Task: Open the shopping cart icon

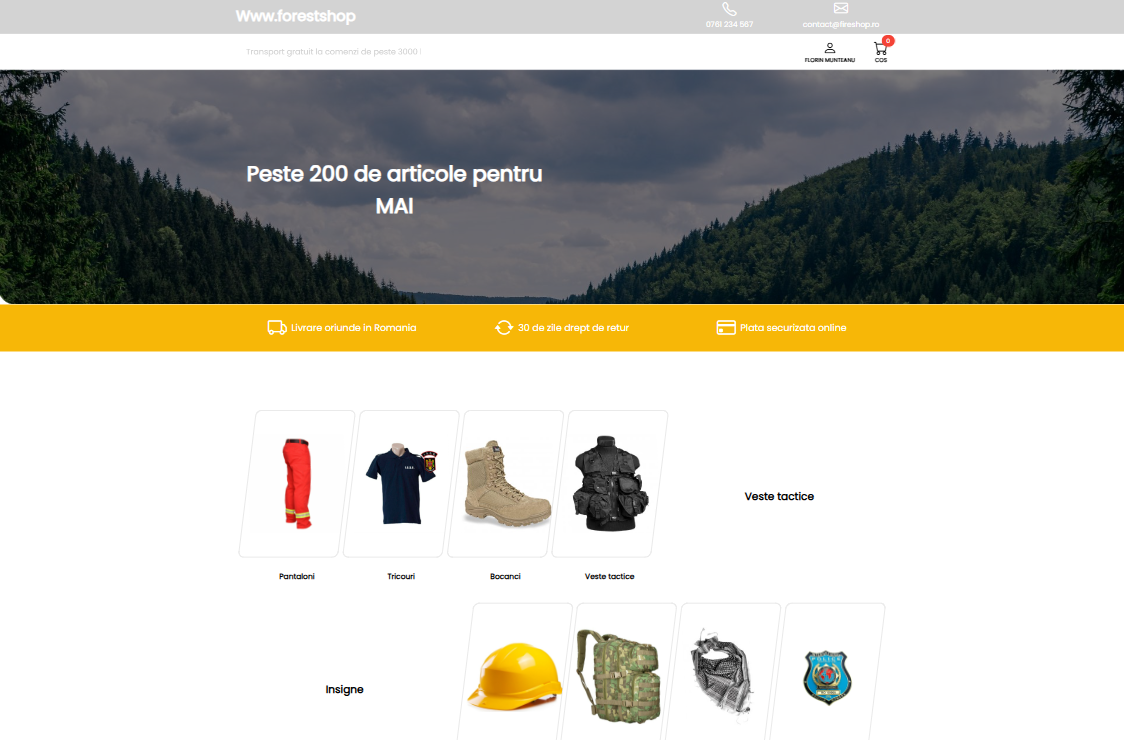Action: coord(880,49)
